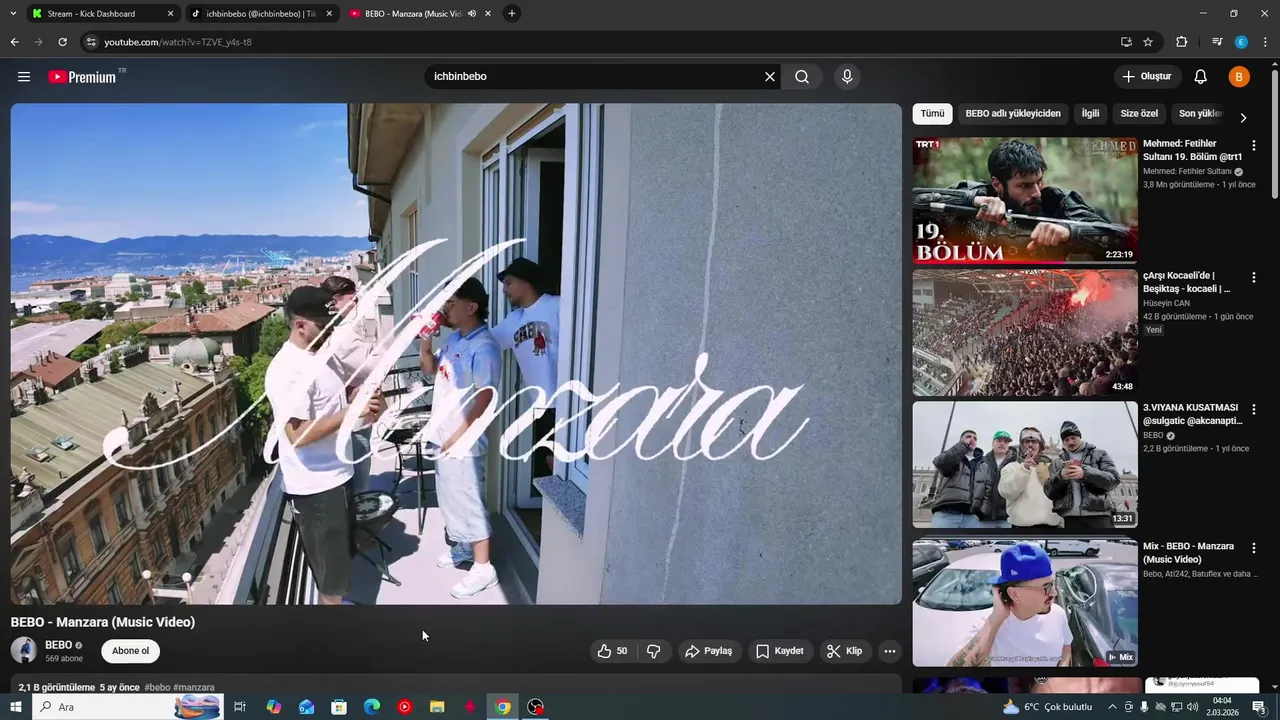Open YouTube notifications bell
The height and width of the screenshot is (720, 1280).
point(1201,77)
